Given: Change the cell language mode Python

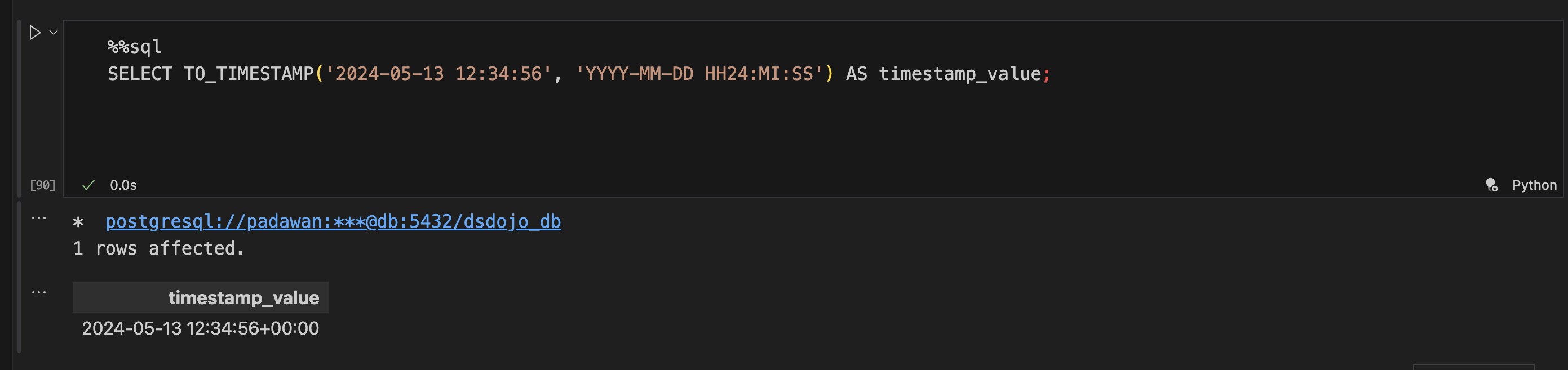Looking at the screenshot, I should (x=1534, y=185).
